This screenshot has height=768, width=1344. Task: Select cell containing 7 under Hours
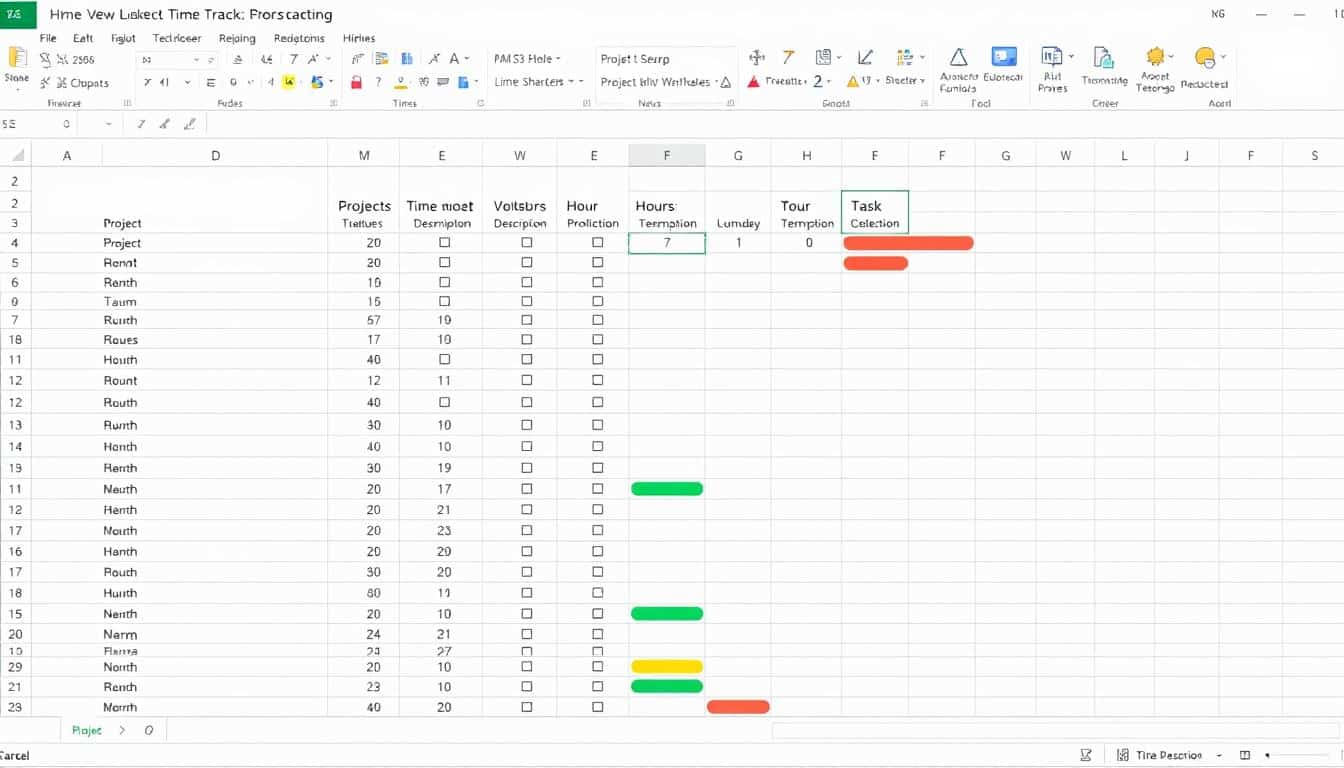667,243
